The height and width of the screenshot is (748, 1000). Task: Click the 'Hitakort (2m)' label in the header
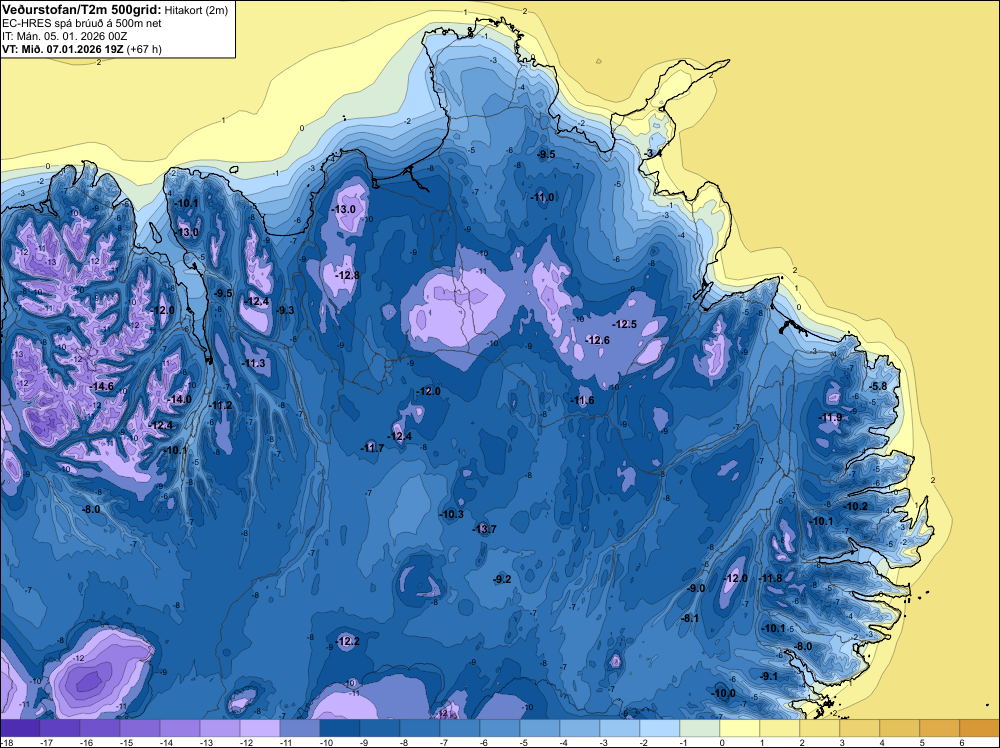[196, 10]
